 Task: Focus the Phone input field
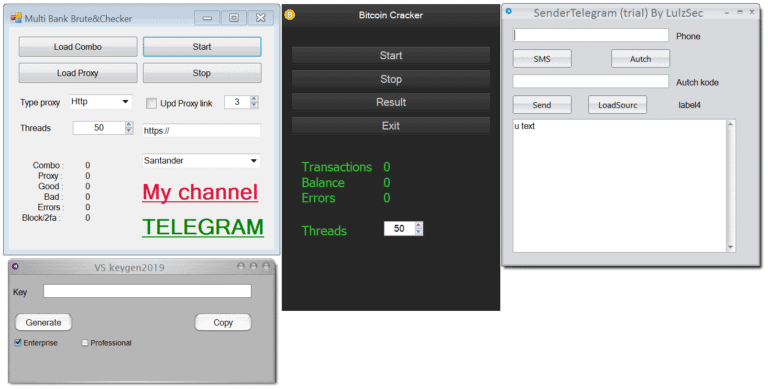591,35
